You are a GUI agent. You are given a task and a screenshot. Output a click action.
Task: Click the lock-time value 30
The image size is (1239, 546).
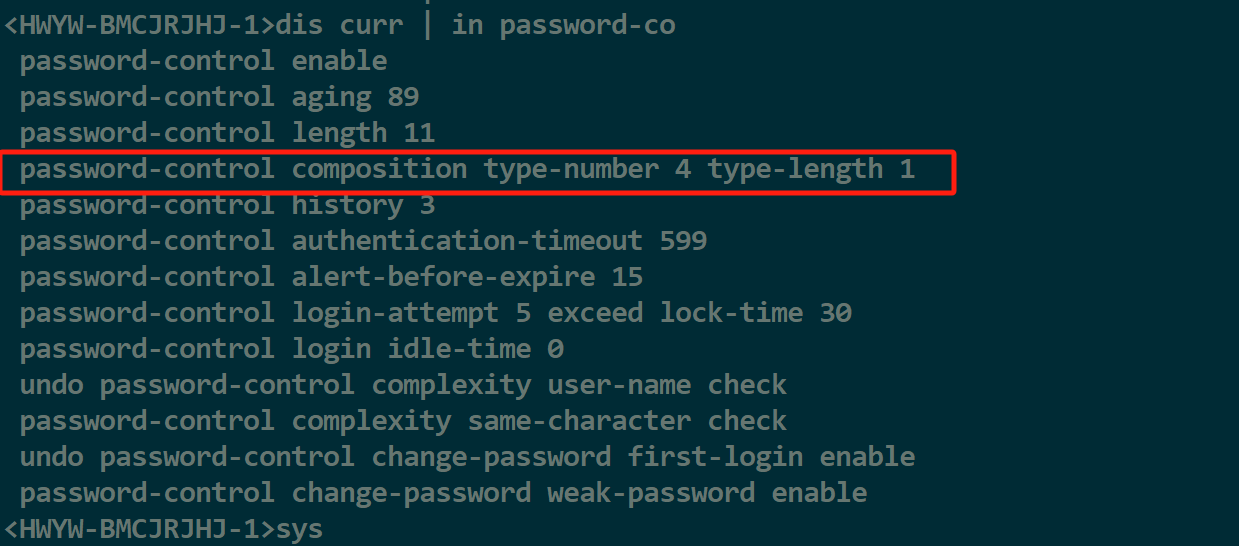click(x=835, y=313)
